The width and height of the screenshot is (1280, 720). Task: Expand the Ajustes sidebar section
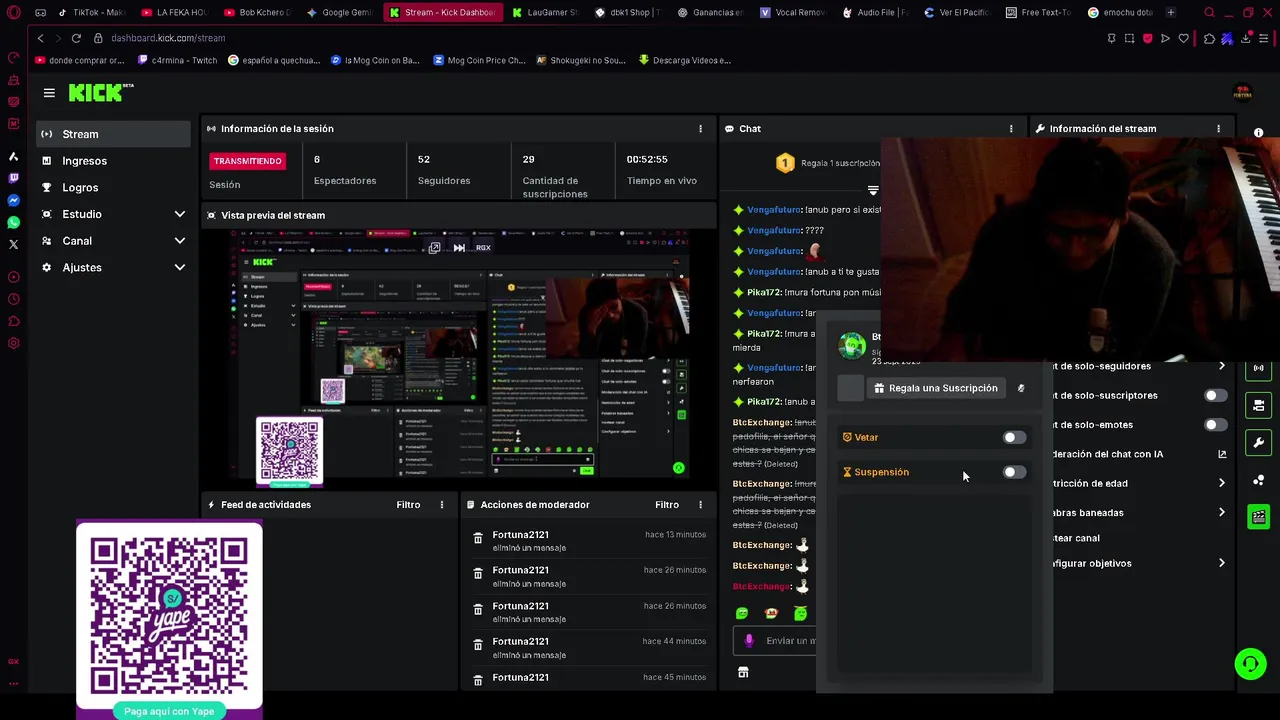click(180, 268)
